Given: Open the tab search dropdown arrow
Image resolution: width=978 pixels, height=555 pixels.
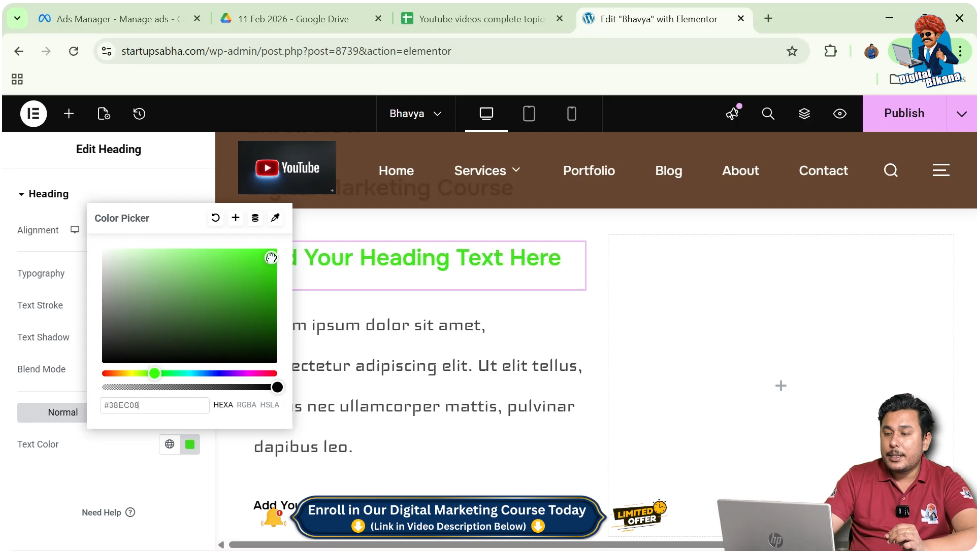Looking at the screenshot, I should click(x=17, y=19).
